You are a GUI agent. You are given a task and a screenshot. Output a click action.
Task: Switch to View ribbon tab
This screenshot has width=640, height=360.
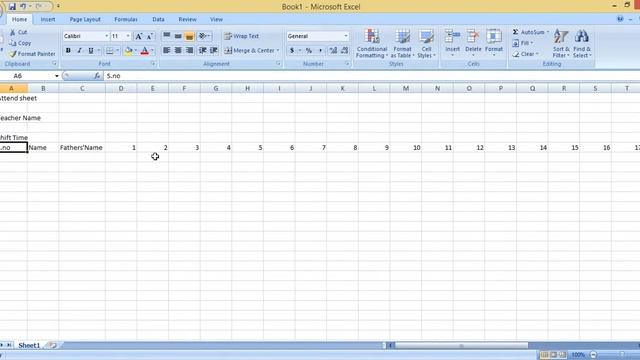(216, 19)
